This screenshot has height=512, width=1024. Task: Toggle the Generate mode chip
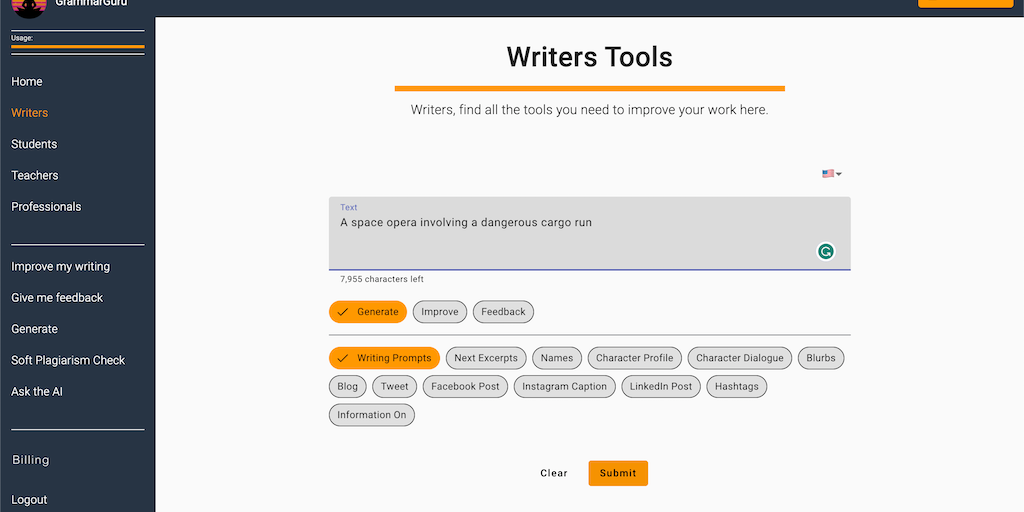368,312
